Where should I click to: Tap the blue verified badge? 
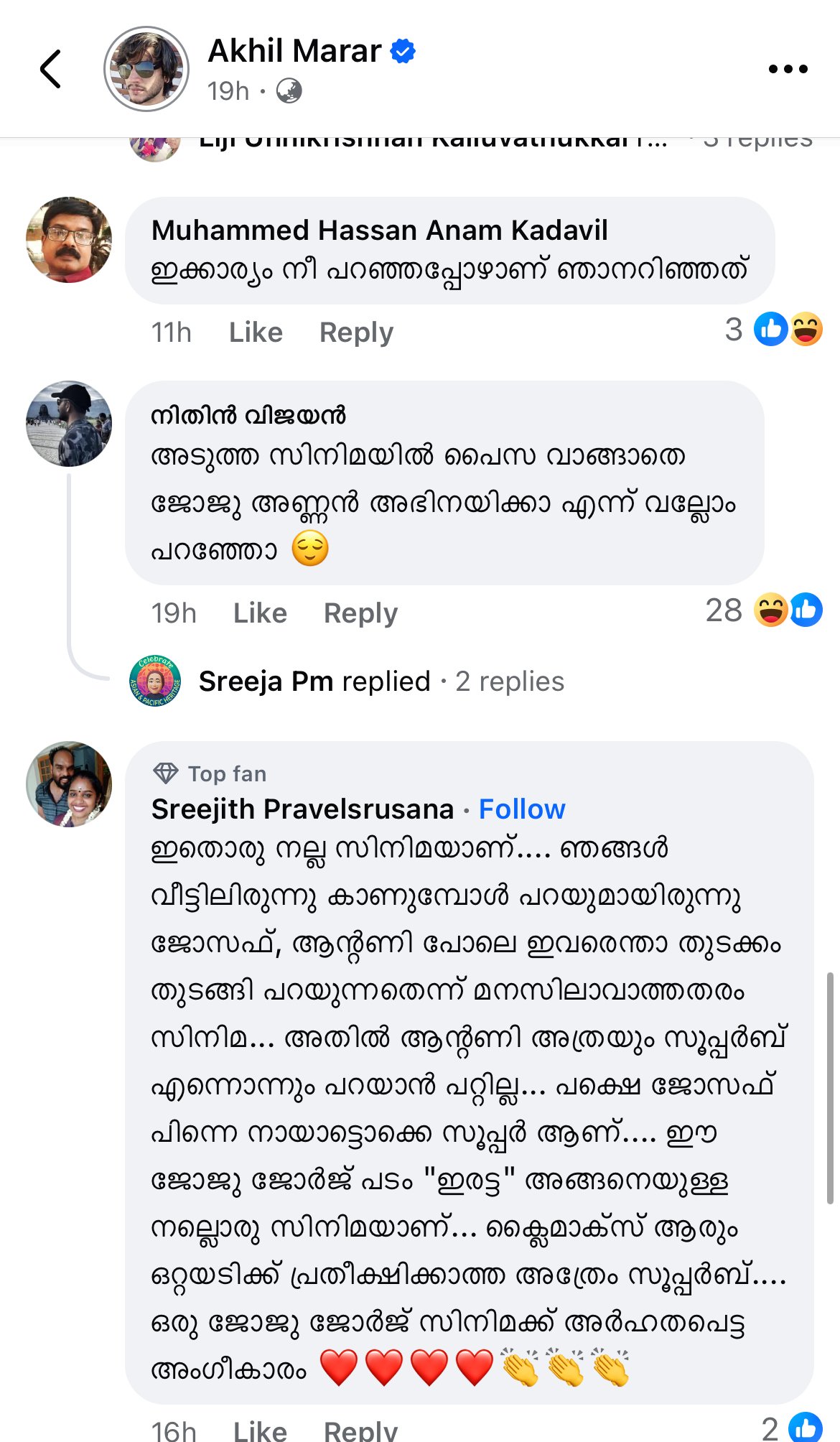(403, 51)
